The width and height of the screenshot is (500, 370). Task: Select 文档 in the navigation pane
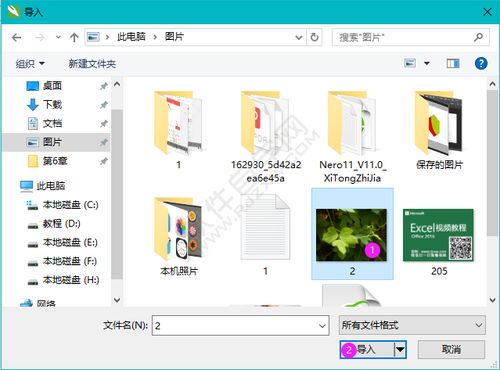coord(52,123)
